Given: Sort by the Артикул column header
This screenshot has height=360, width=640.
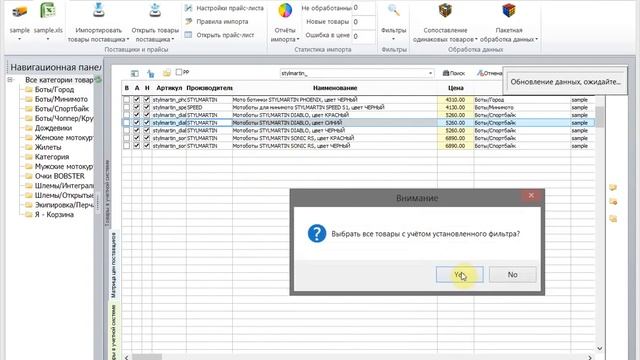Looking at the screenshot, I should 169,88.
